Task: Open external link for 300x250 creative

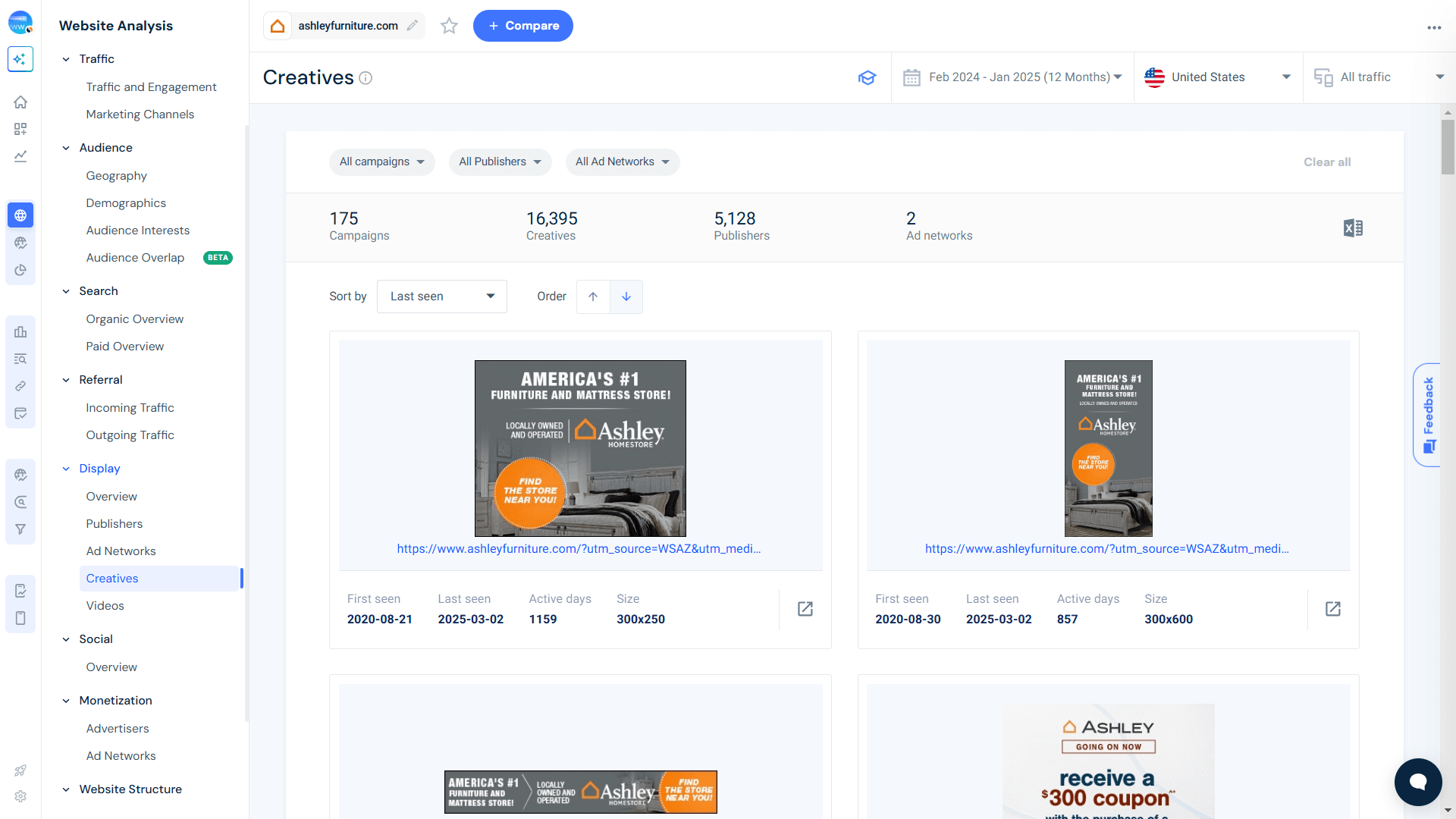Action: click(x=805, y=609)
